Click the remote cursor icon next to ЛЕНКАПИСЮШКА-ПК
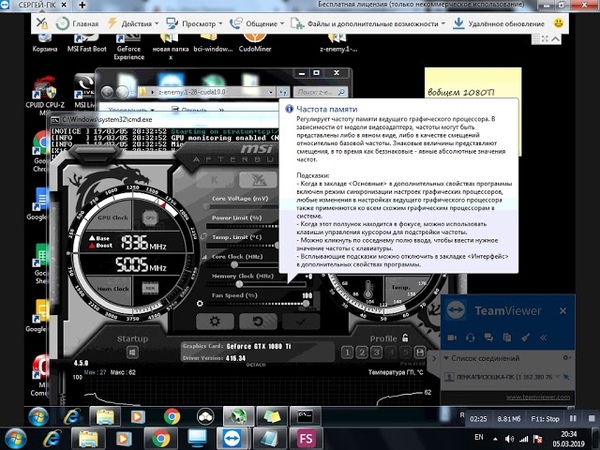 click(x=566, y=377)
